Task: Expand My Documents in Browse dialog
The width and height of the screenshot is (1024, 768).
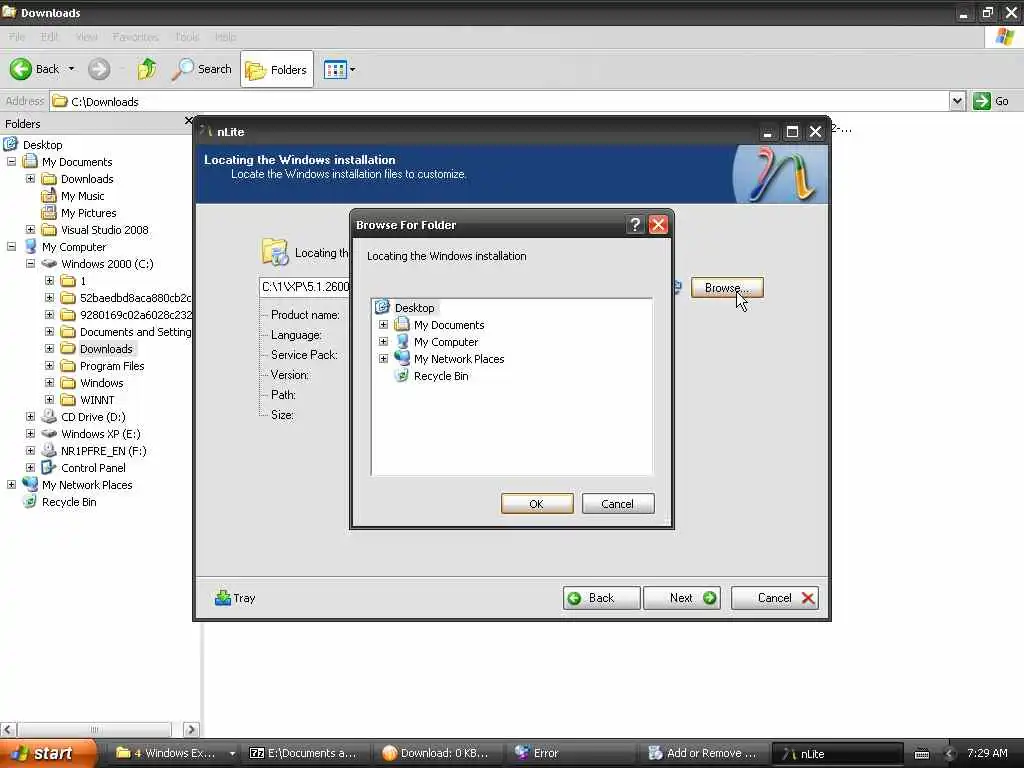Action: click(383, 325)
